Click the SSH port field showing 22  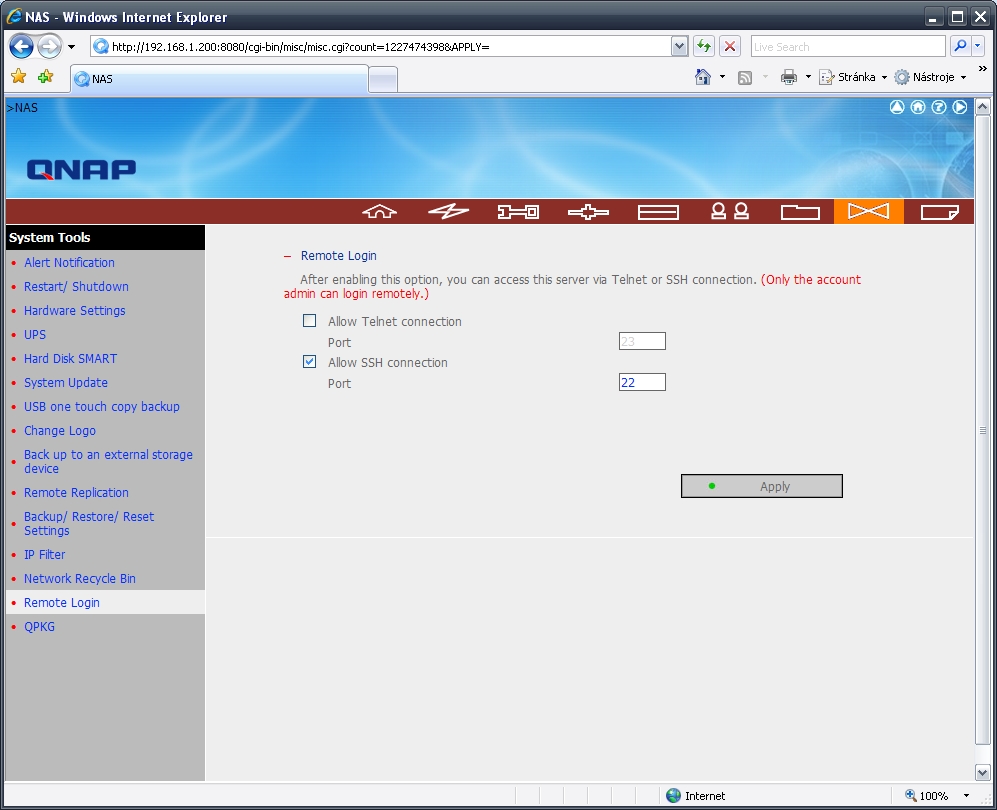(x=642, y=382)
